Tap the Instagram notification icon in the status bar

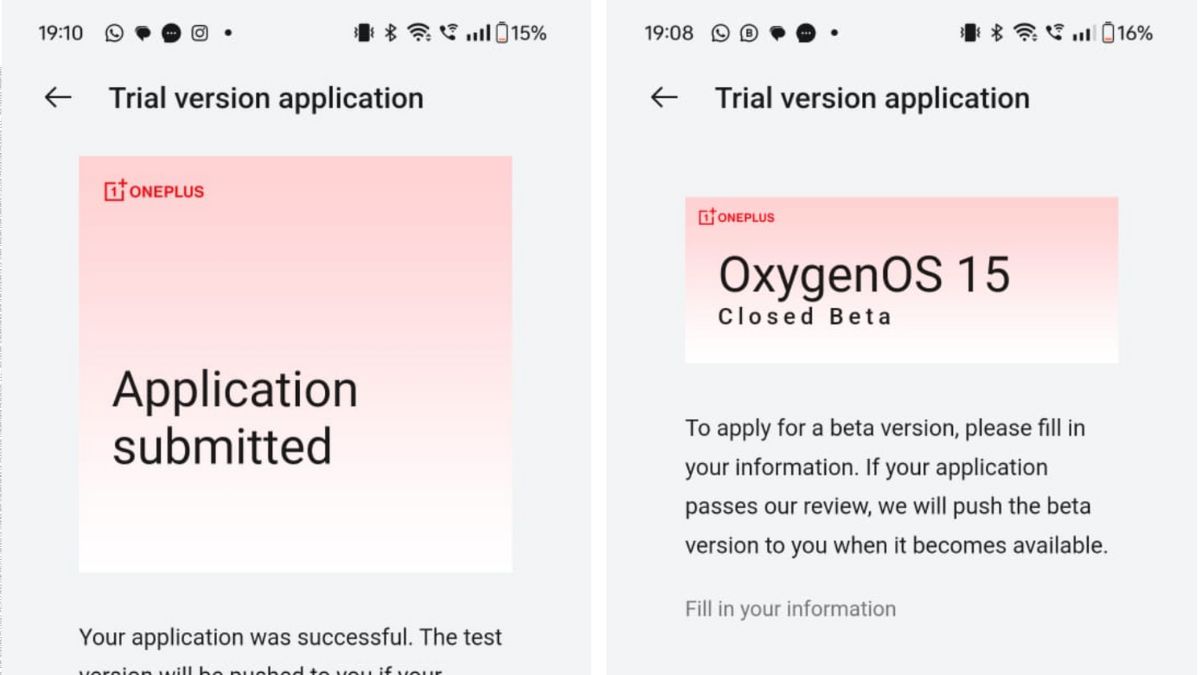tap(200, 33)
